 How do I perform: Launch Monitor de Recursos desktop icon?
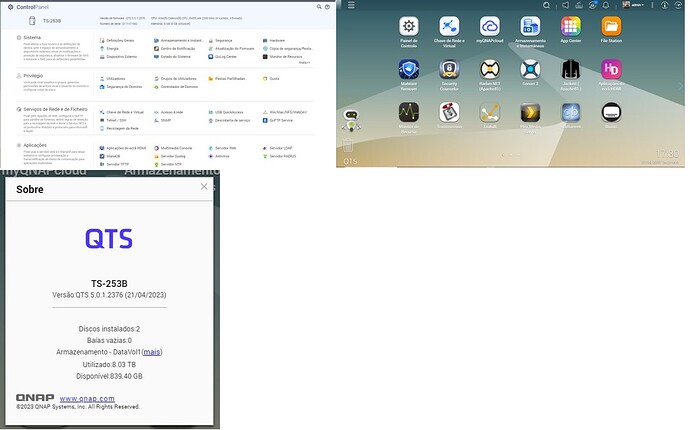[408, 112]
